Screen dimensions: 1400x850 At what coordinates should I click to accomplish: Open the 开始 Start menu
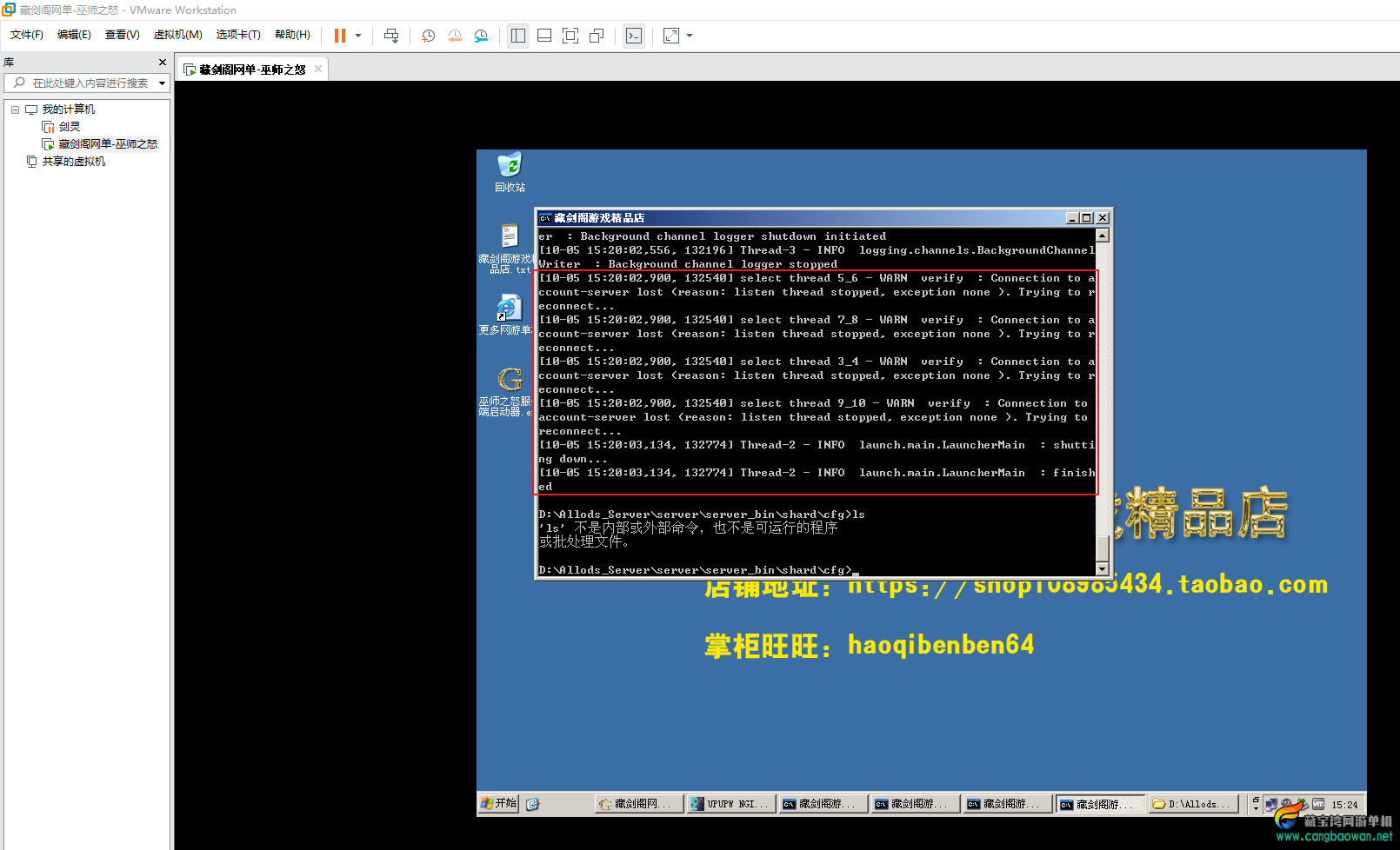point(499,804)
